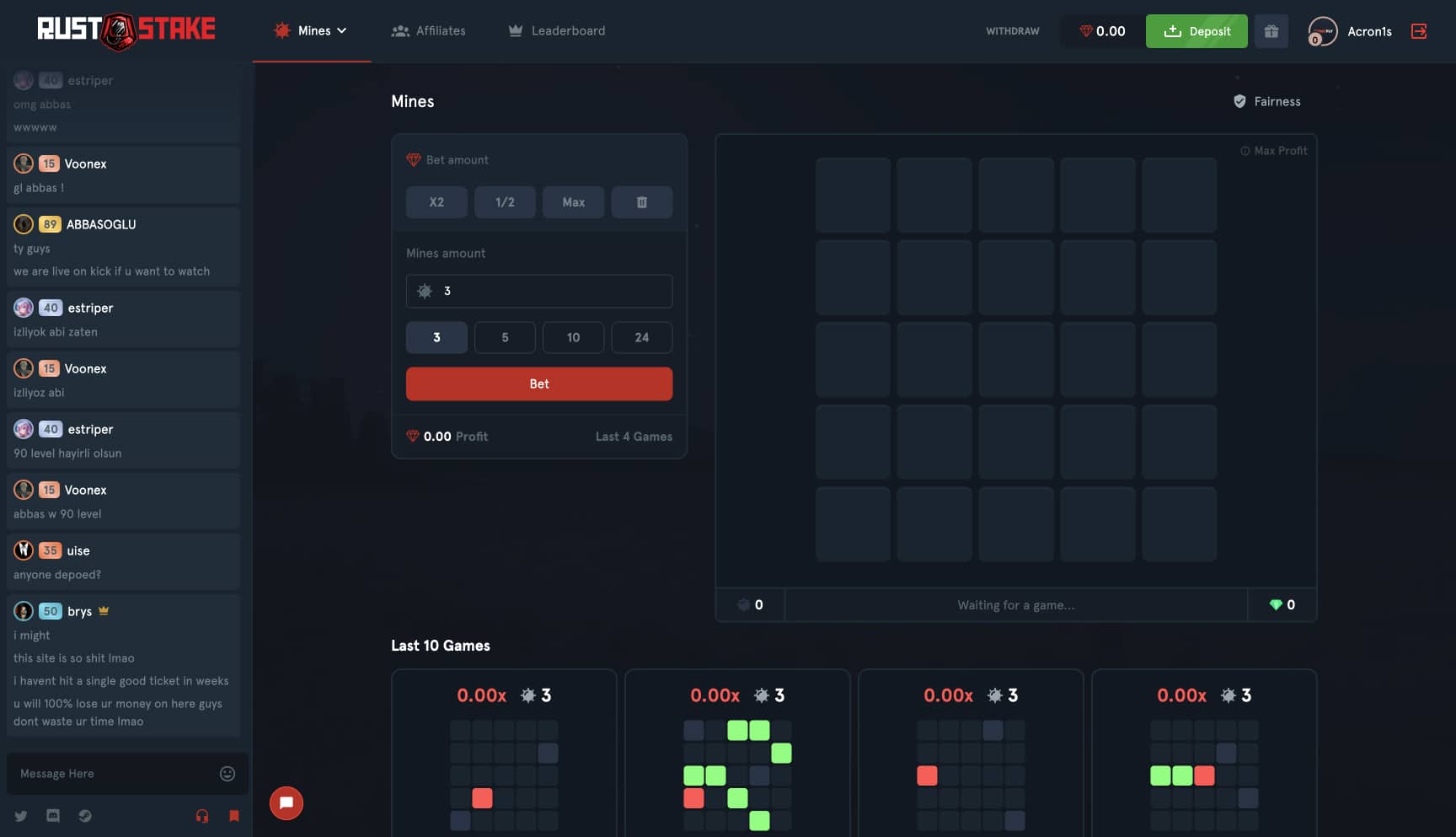Toggle the round red chat bubble button
Viewport: 1456px width, 837px height.
[x=286, y=802]
